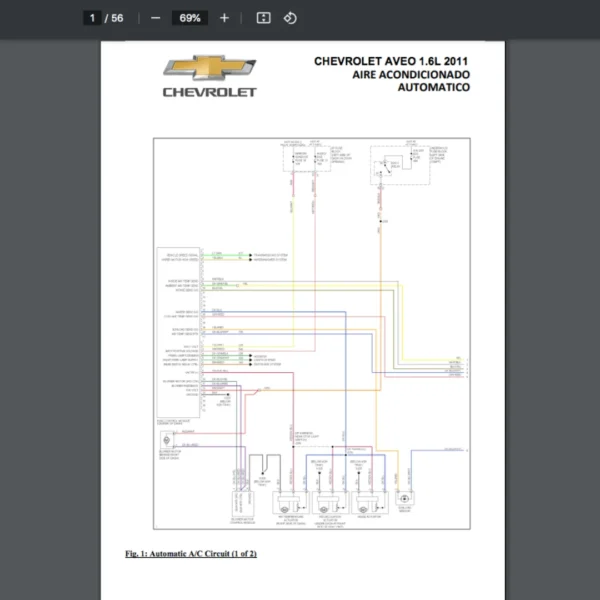Rotate the document counterclockwise

pos(290,18)
